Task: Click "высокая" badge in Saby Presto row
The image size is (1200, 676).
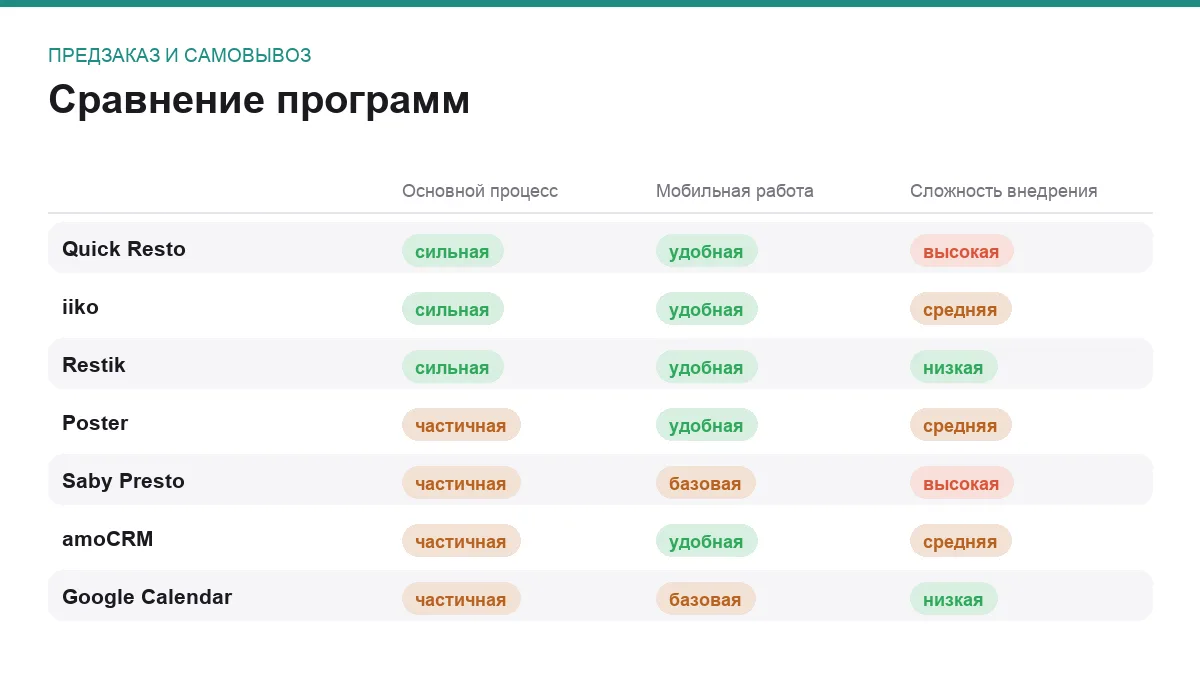Action: (962, 483)
